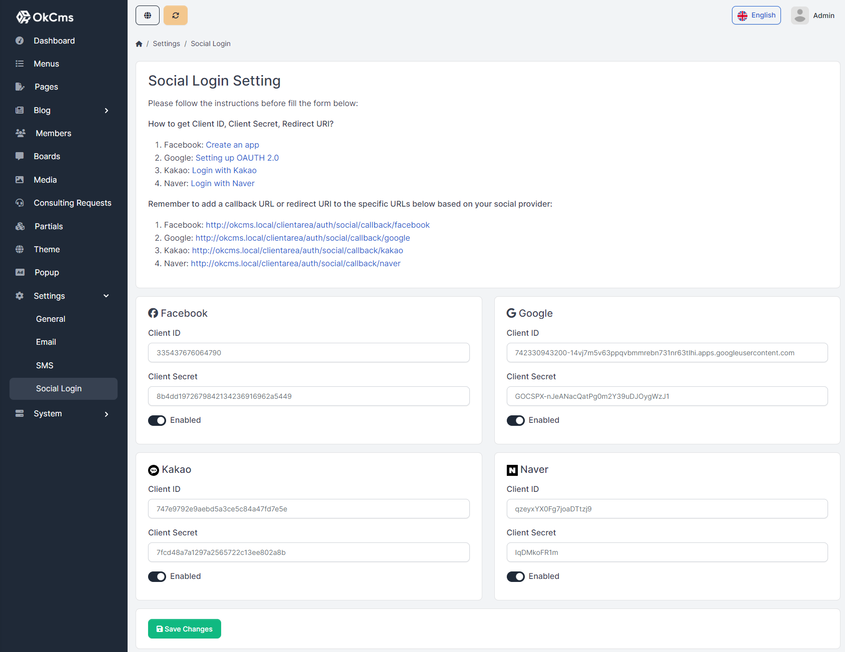The width and height of the screenshot is (845, 652).
Task: Click the Dashboard gauge icon in sidebar
Action: tap(20, 41)
